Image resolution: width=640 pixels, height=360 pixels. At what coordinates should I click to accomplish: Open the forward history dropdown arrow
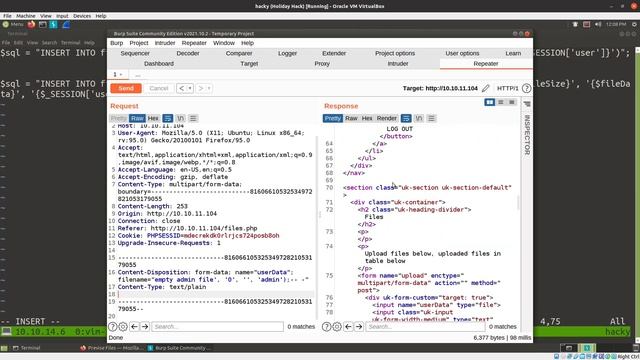[x=209, y=88]
